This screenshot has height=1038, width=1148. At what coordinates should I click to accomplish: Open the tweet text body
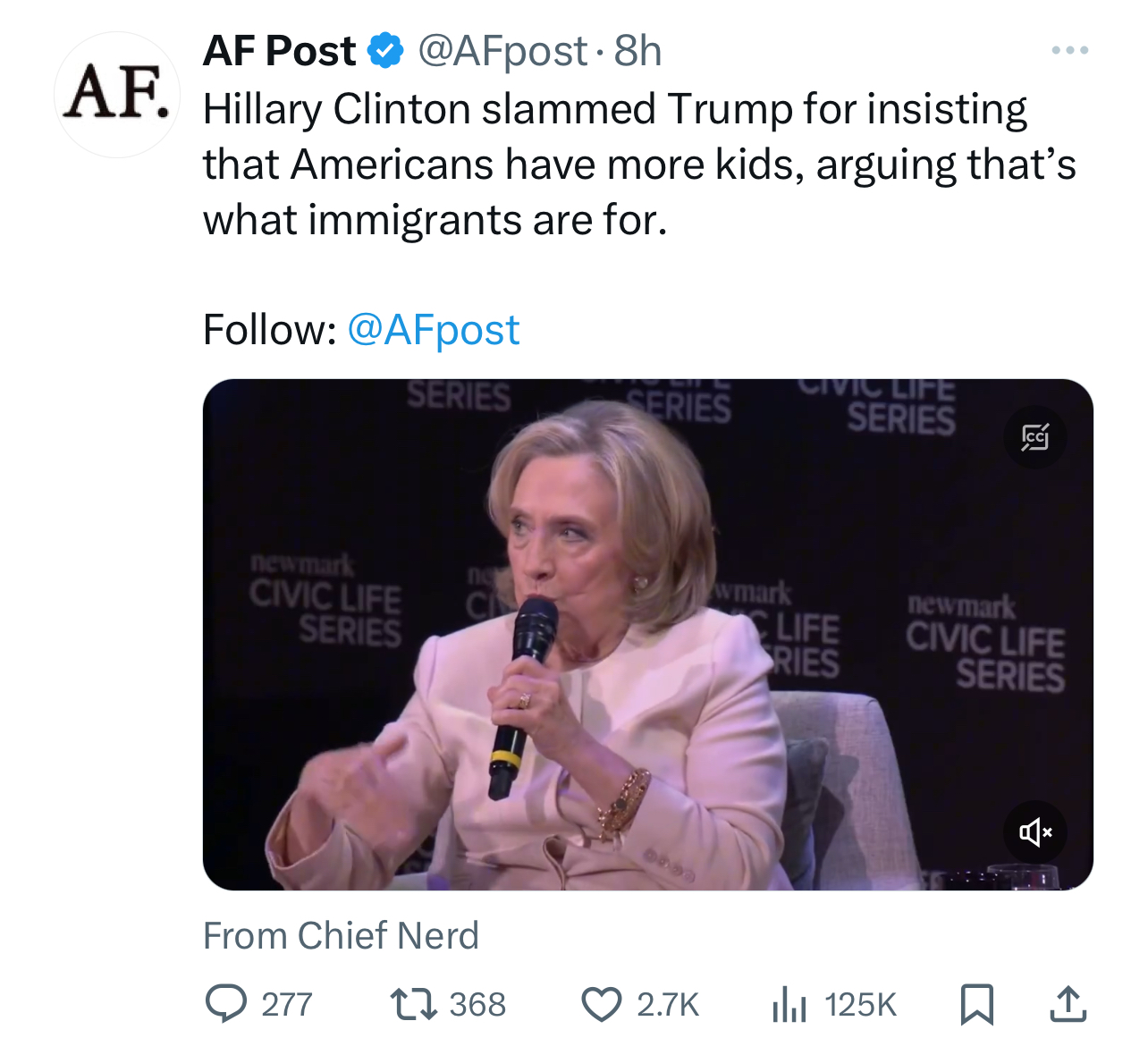click(639, 165)
